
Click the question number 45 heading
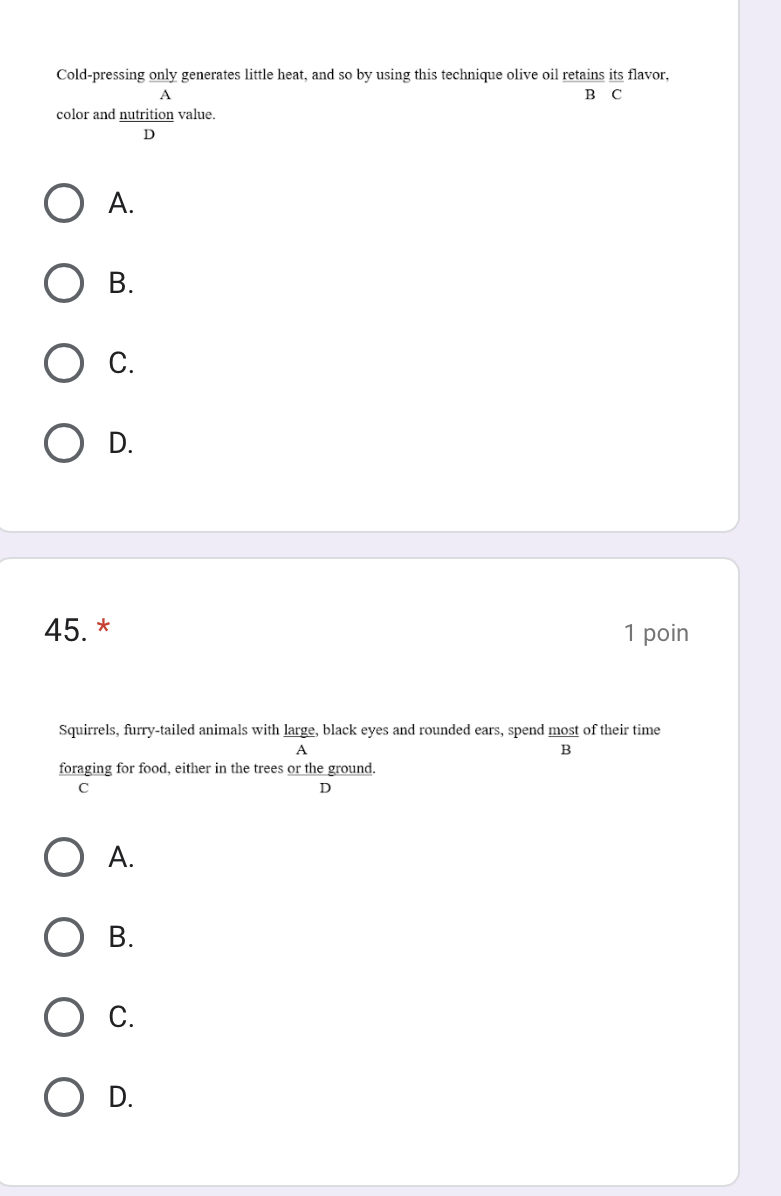(x=66, y=631)
